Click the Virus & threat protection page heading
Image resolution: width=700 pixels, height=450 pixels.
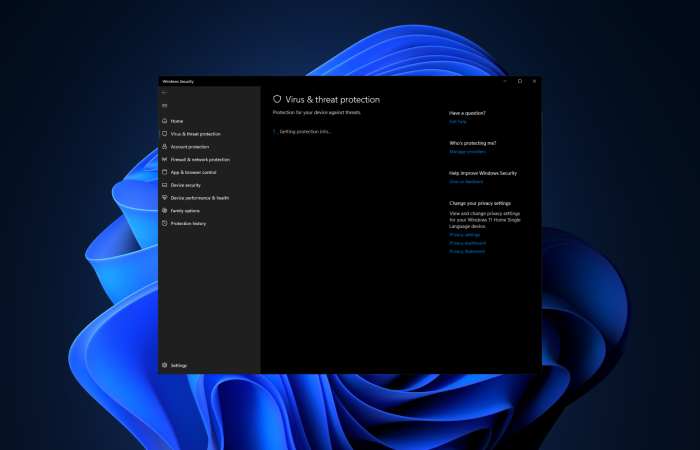333,100
